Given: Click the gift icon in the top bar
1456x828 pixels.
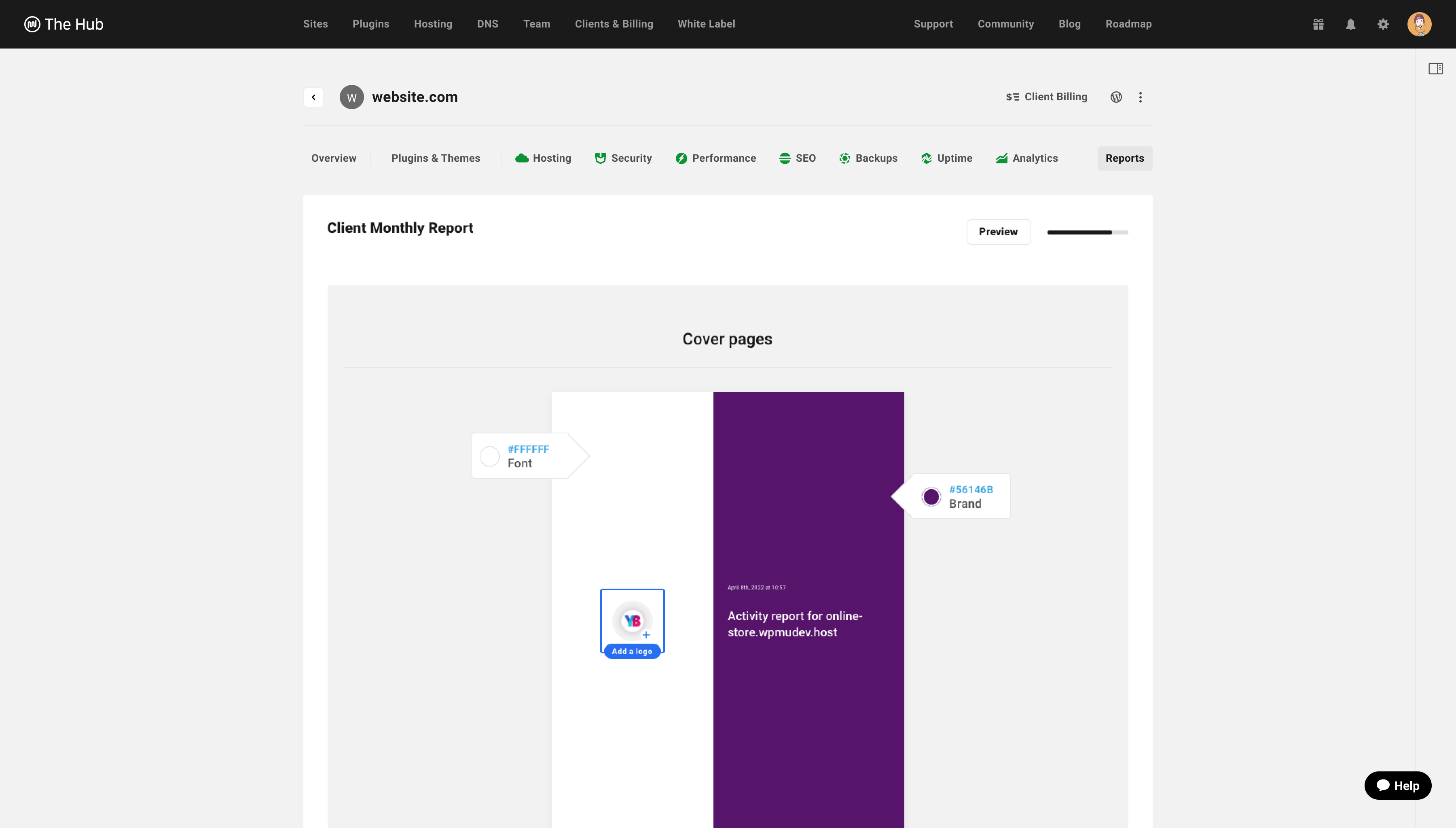Looking at the screenshot, I should [x=1318, y=24].
